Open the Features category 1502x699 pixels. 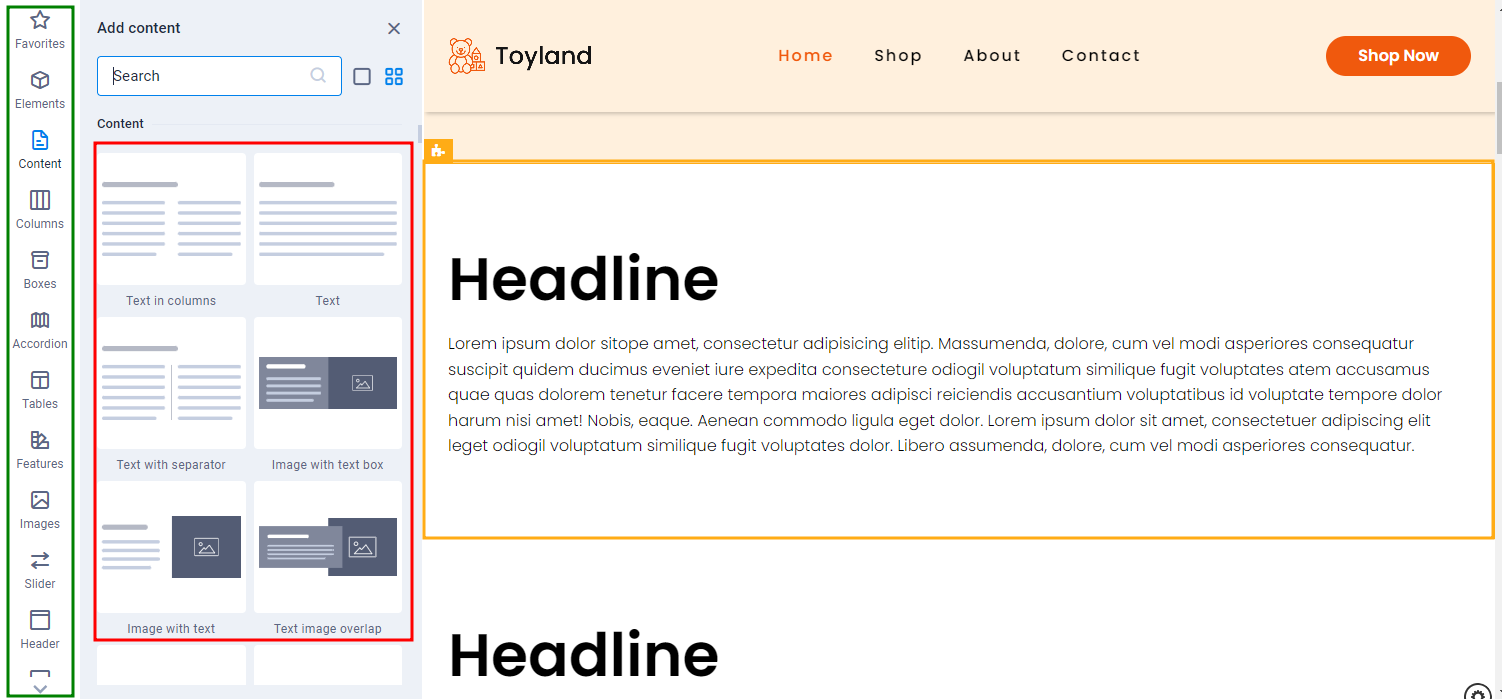pos(40,450)
